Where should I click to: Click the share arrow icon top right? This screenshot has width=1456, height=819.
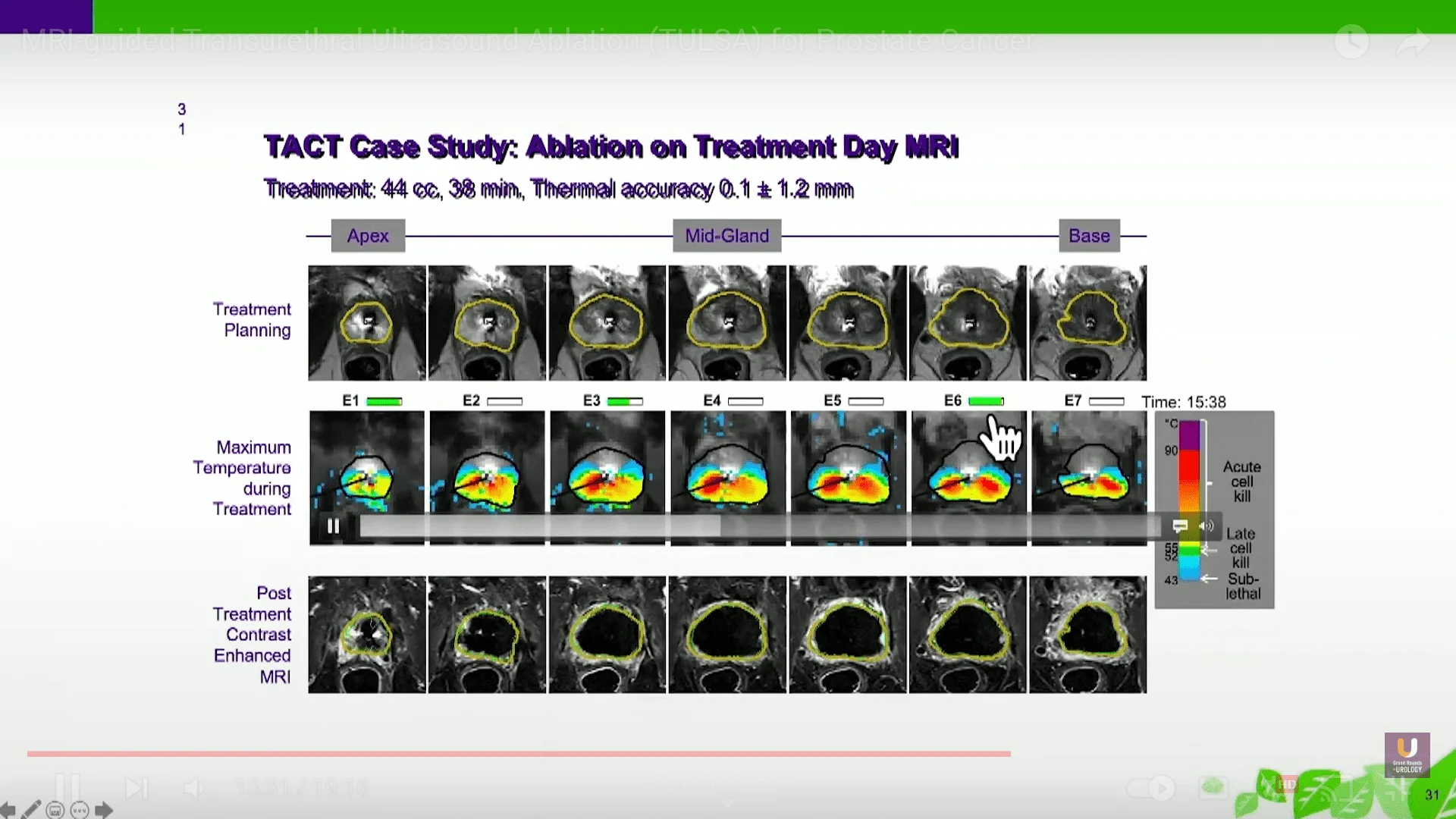tap(1414, 43)
